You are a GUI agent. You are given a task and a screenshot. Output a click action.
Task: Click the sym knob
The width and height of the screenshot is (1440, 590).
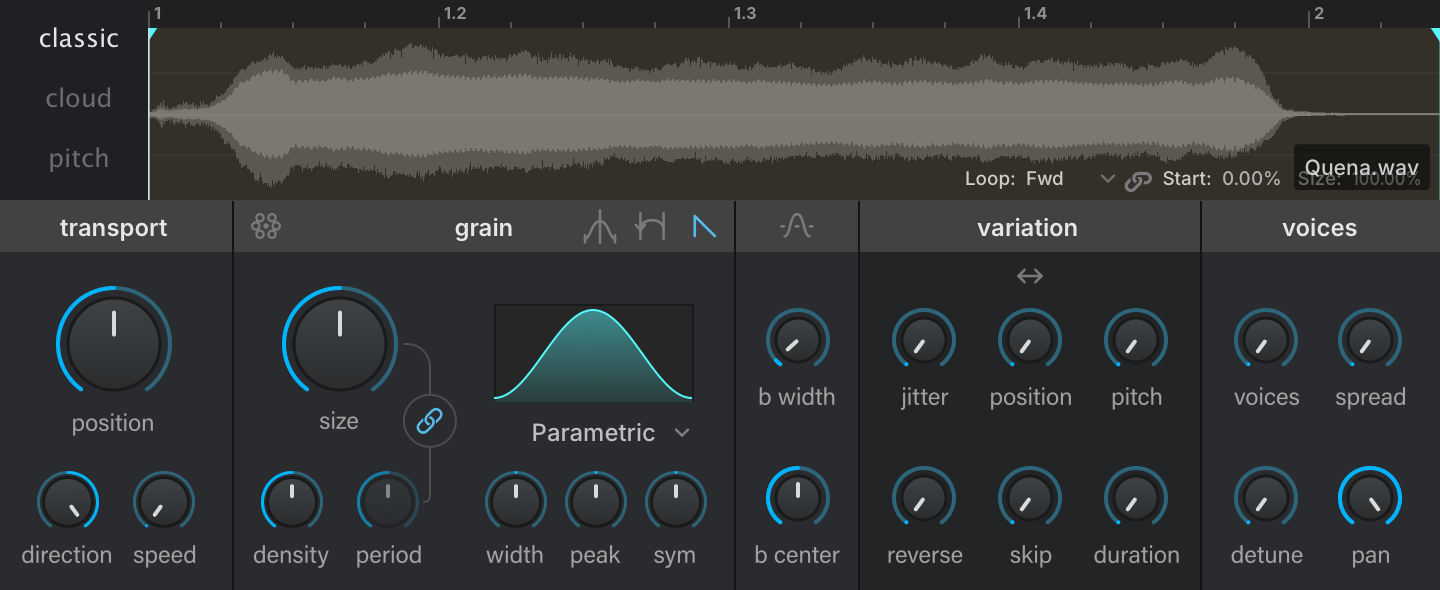coord(676,502)
